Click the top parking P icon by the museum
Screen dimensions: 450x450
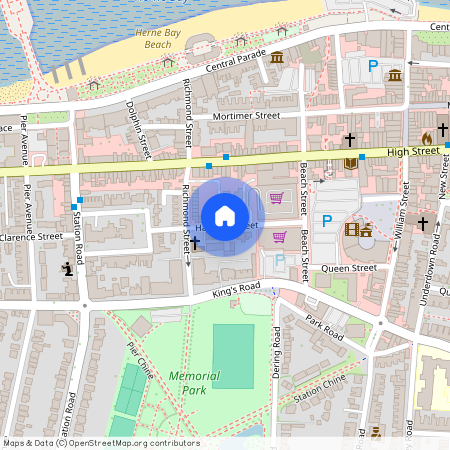tap(373, 66)
